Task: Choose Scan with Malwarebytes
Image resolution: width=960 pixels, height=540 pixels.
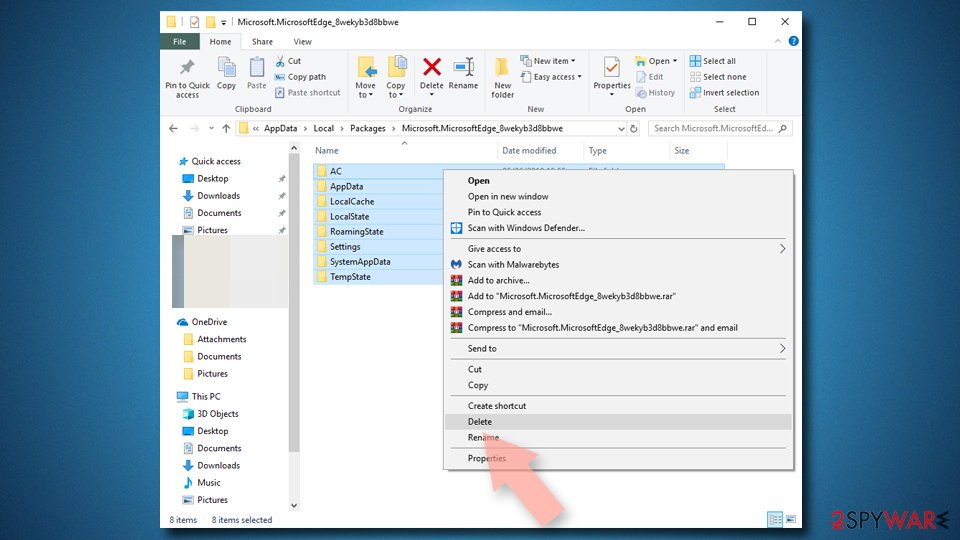Action: [618, 264]
